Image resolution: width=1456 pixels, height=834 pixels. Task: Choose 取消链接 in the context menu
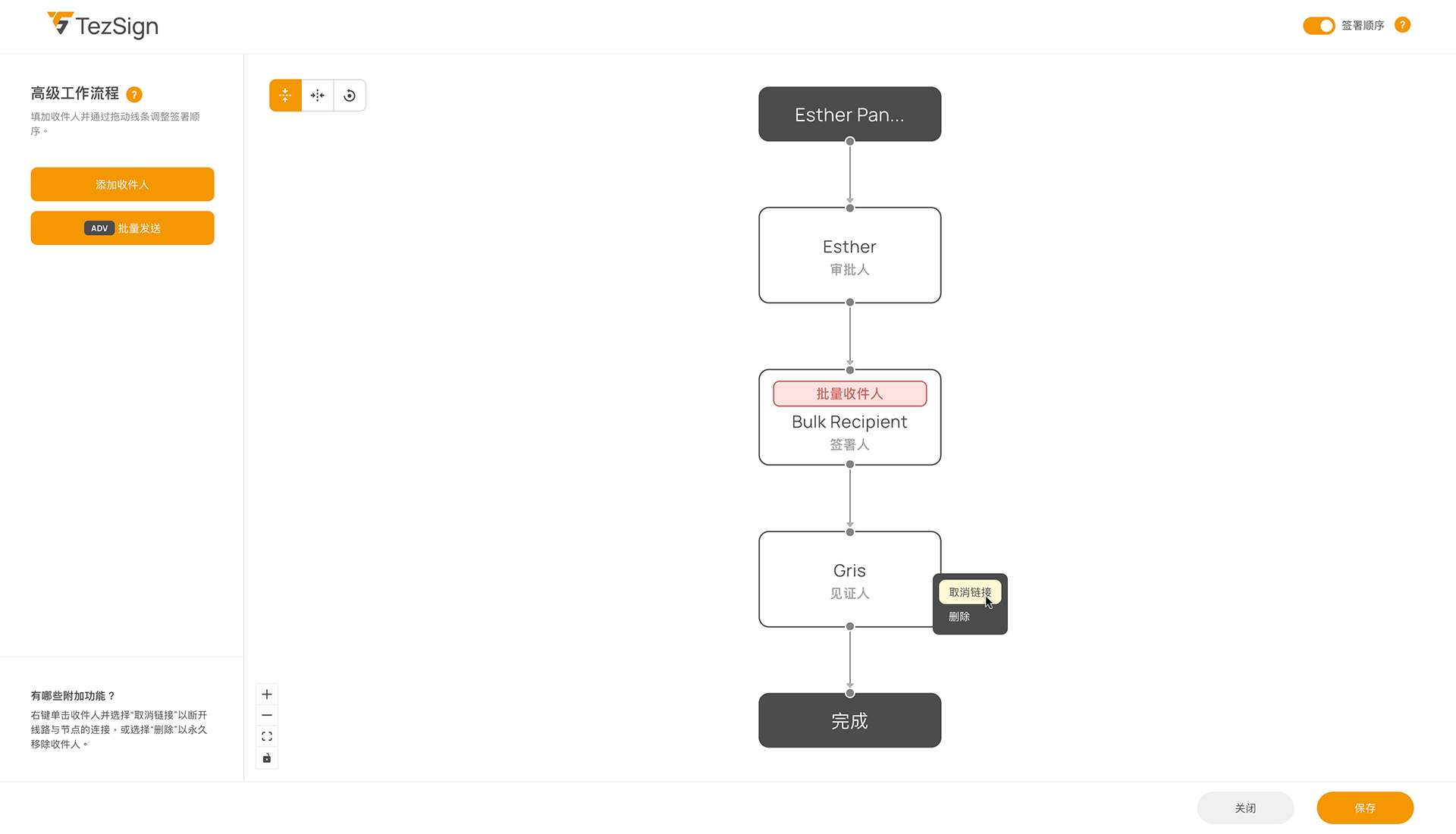(x=969, y=592)
